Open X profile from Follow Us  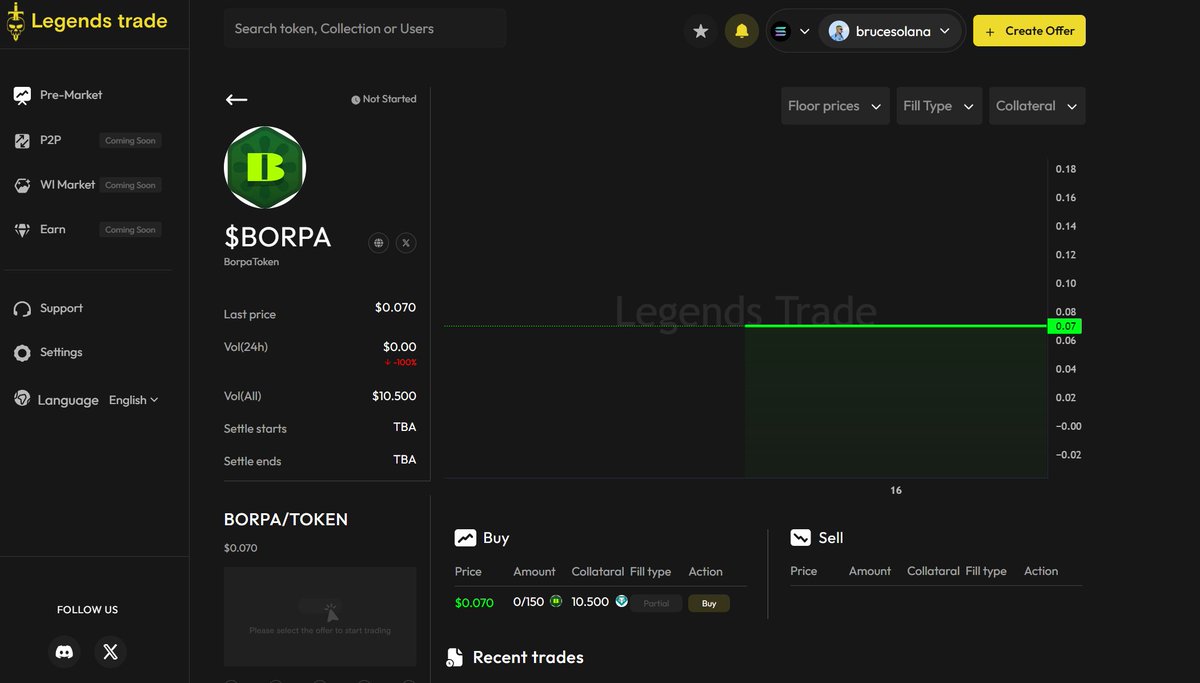point(110,652)
